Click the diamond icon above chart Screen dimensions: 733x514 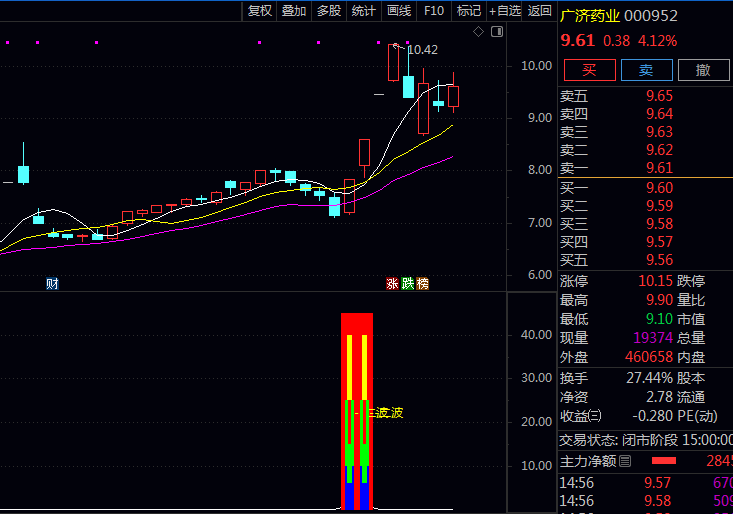click(x=478, y=32)
